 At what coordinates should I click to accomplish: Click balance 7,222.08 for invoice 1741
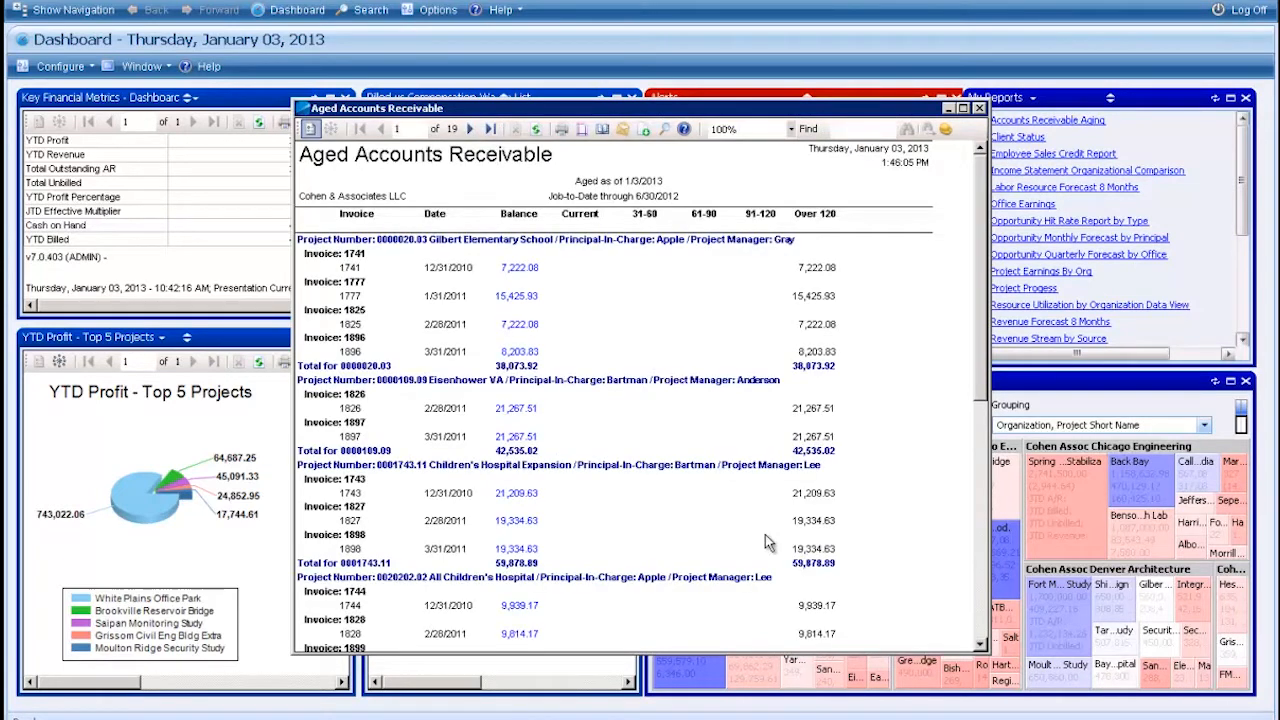[520, 268]
